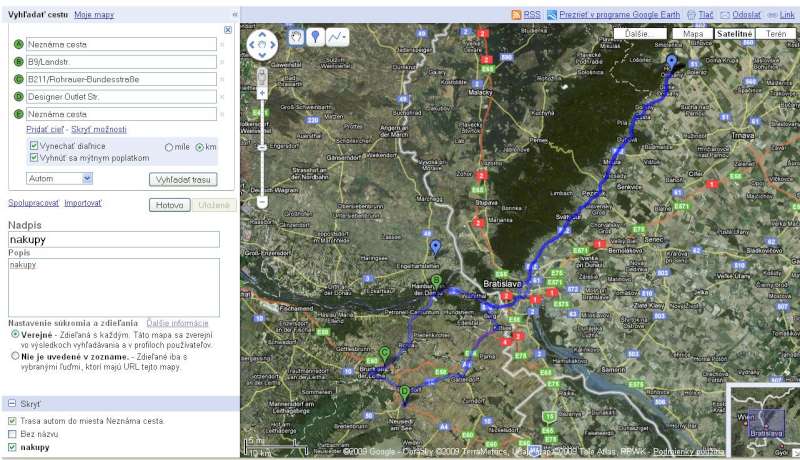The image size is (800, 460).
Task: Select the 'míle' distance unit radio button
Action: pos(168,147)
